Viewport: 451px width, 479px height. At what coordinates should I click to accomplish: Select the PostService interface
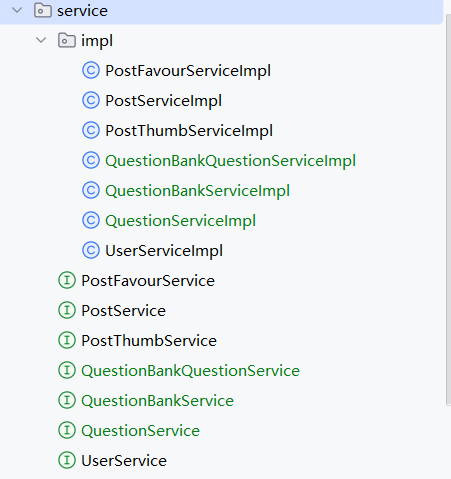pos(123,311)
